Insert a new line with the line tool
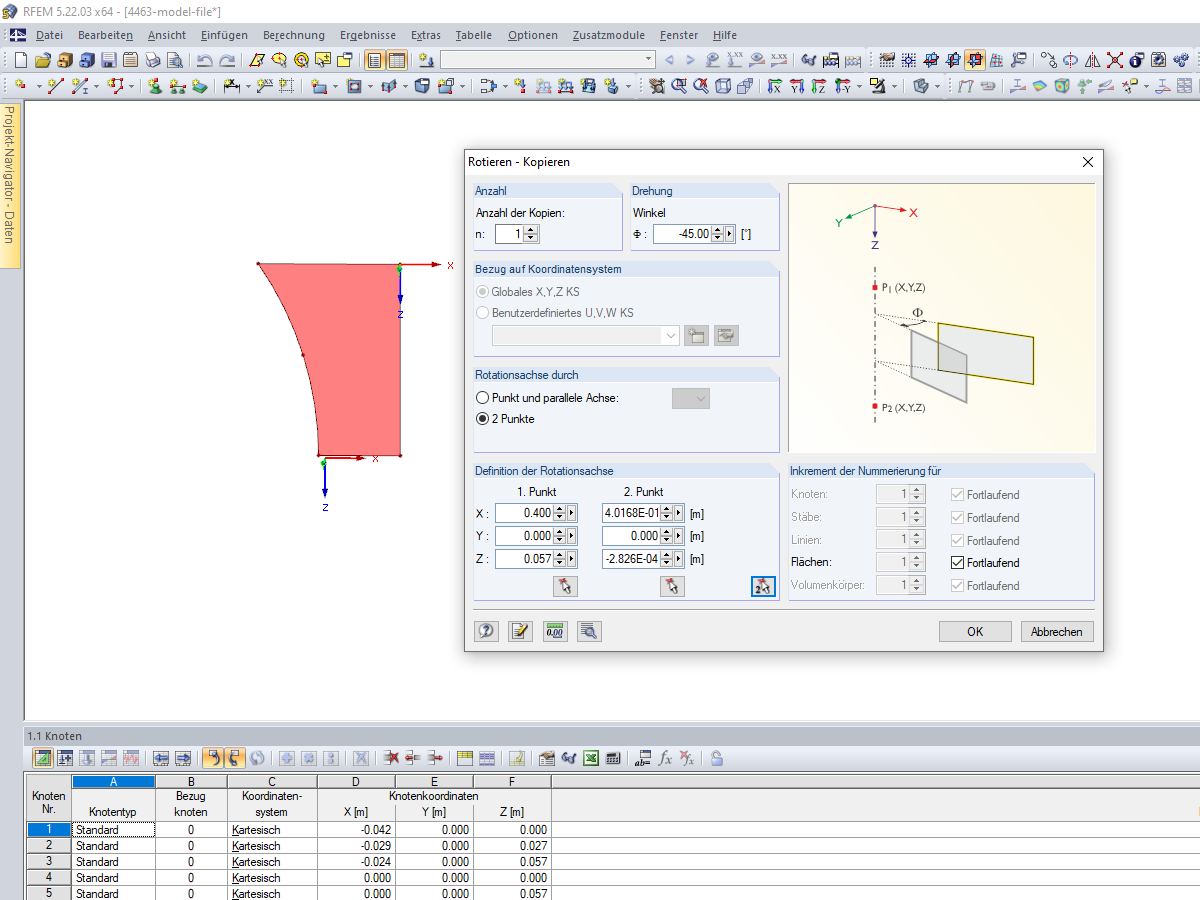This screenshot has height=900, width=1200. point(55,86)
